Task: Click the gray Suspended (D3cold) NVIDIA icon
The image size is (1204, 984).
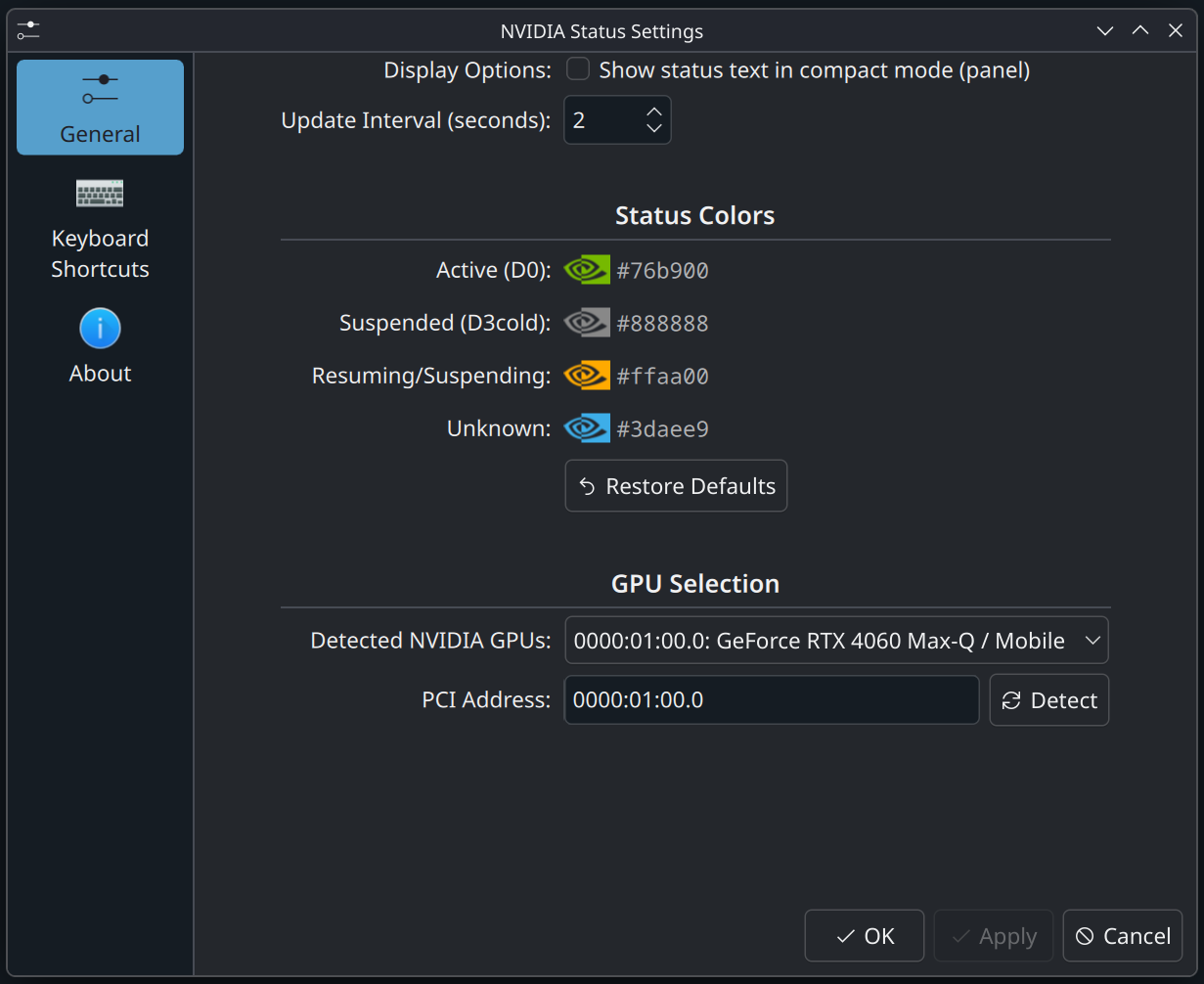Action: coord(587,323)
